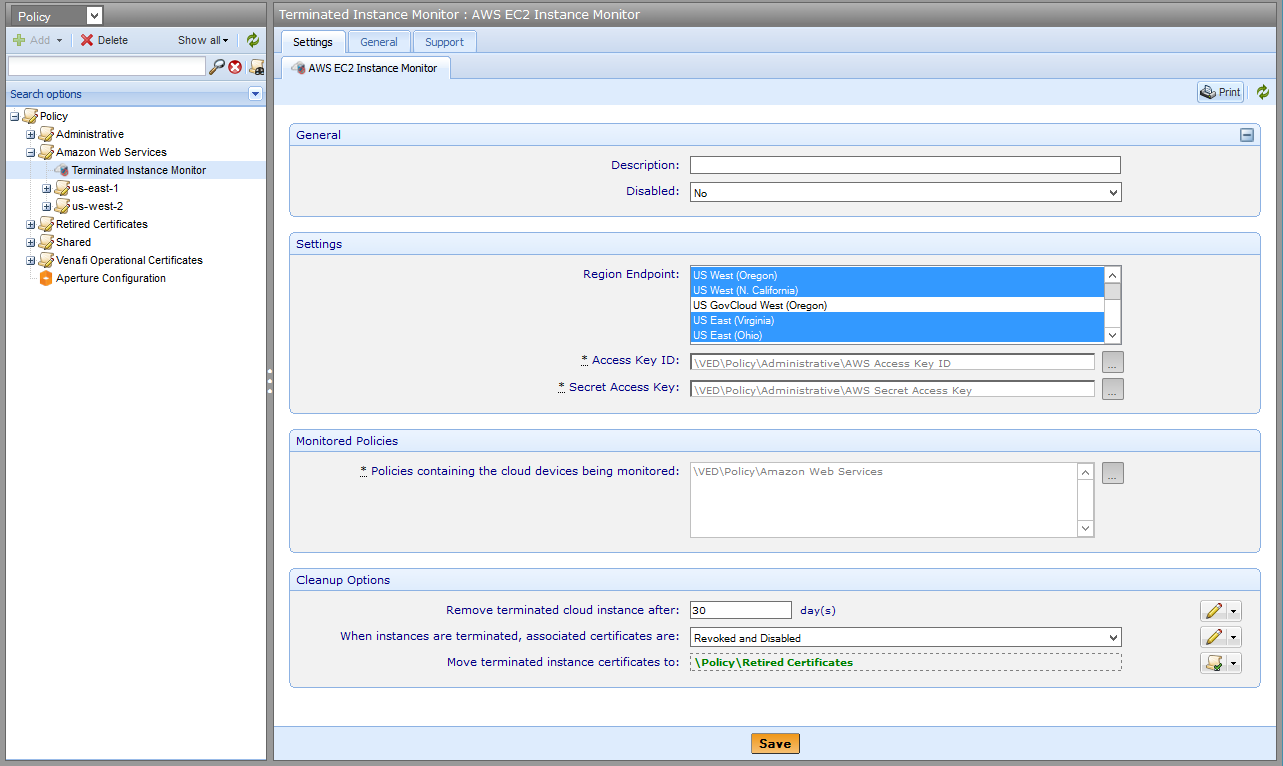The image size is (1283, 766).
Task: Open the Show all dropdown menu
Action: pyautogui.click(x=203, y=40)
